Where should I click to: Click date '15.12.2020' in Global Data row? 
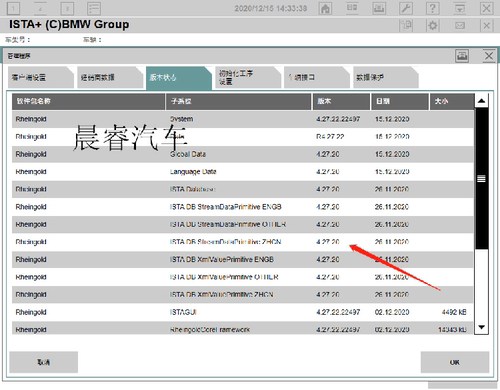(x=392, y=154)
